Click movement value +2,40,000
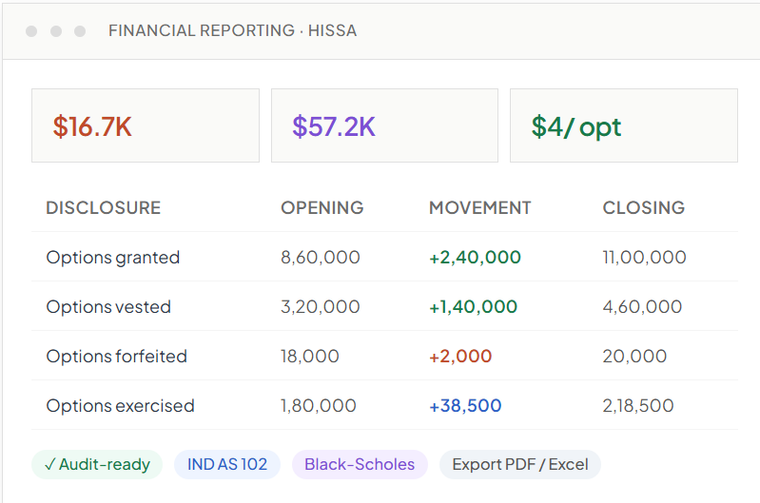Screen dimensions: 760x503 pos(475,257)
